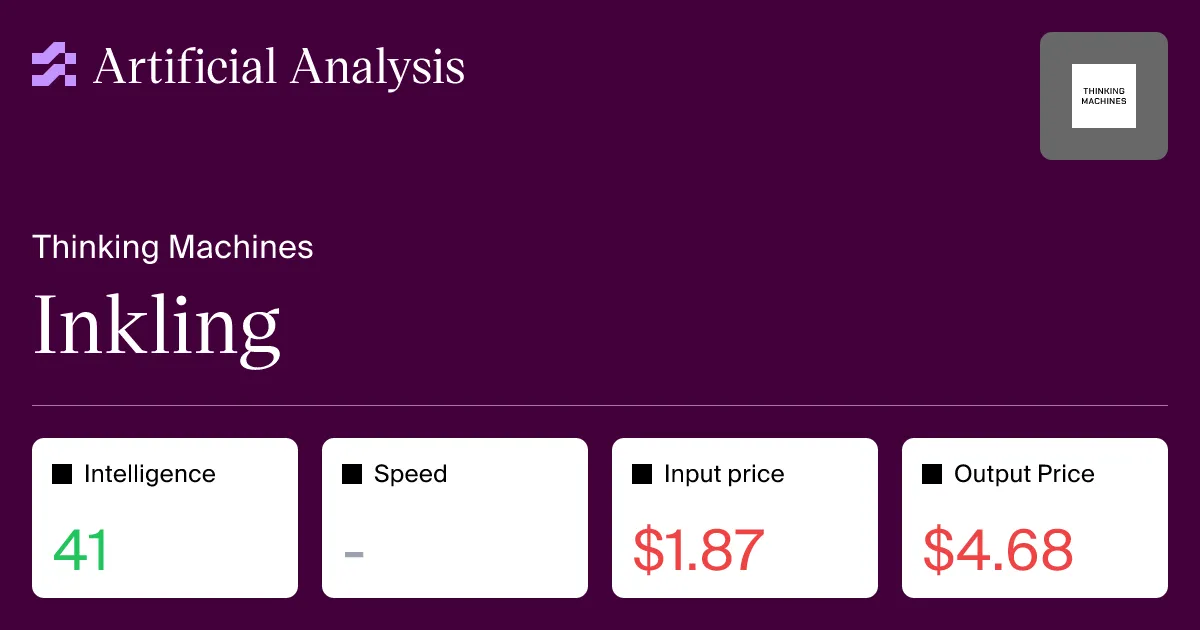This screenshot has height=630, width=1200.
Task: Click the Artificial Analysis logo icon
Action: coord(54,65)
